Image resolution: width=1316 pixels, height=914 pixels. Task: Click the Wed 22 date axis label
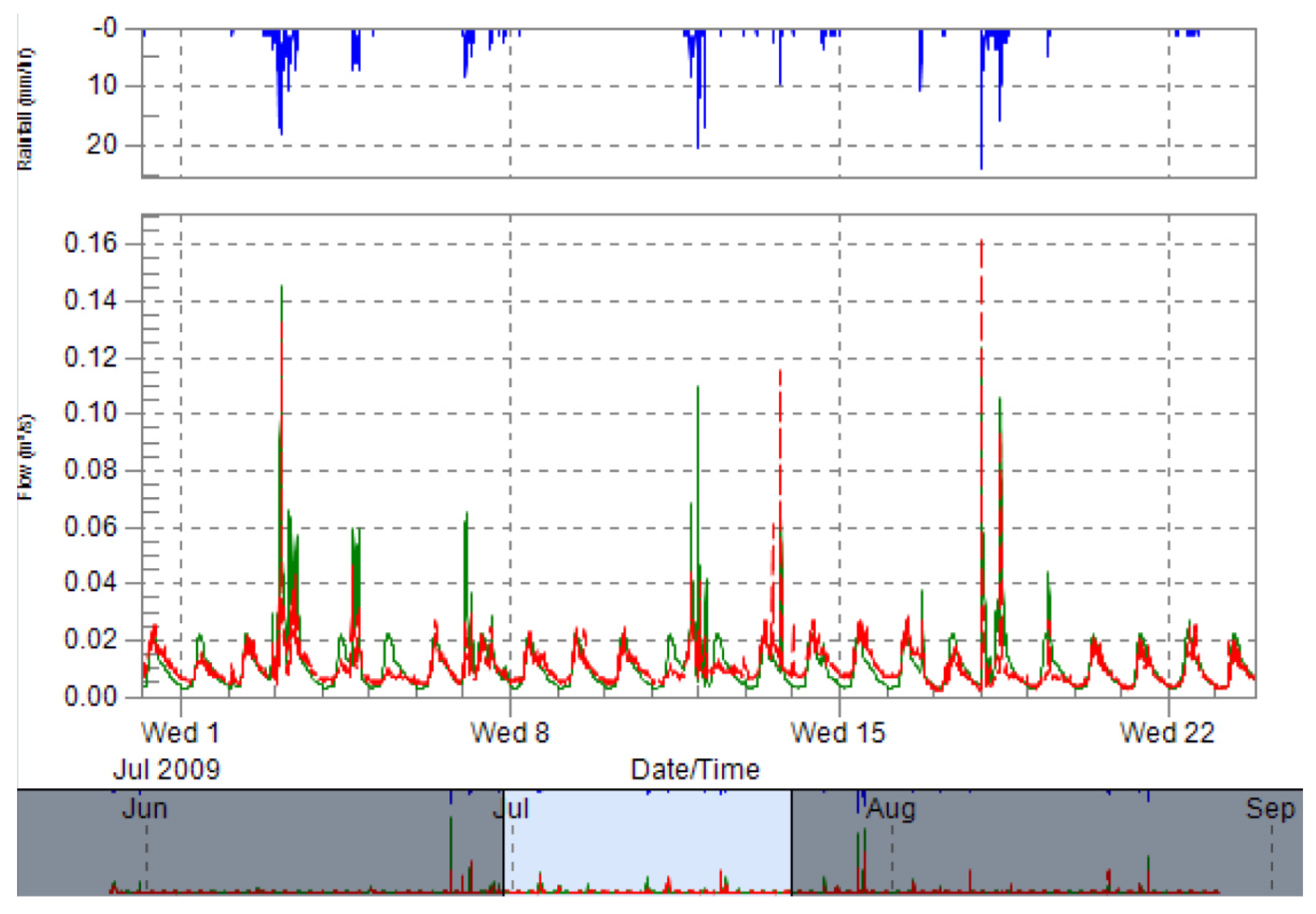(x=1167, y=732)
